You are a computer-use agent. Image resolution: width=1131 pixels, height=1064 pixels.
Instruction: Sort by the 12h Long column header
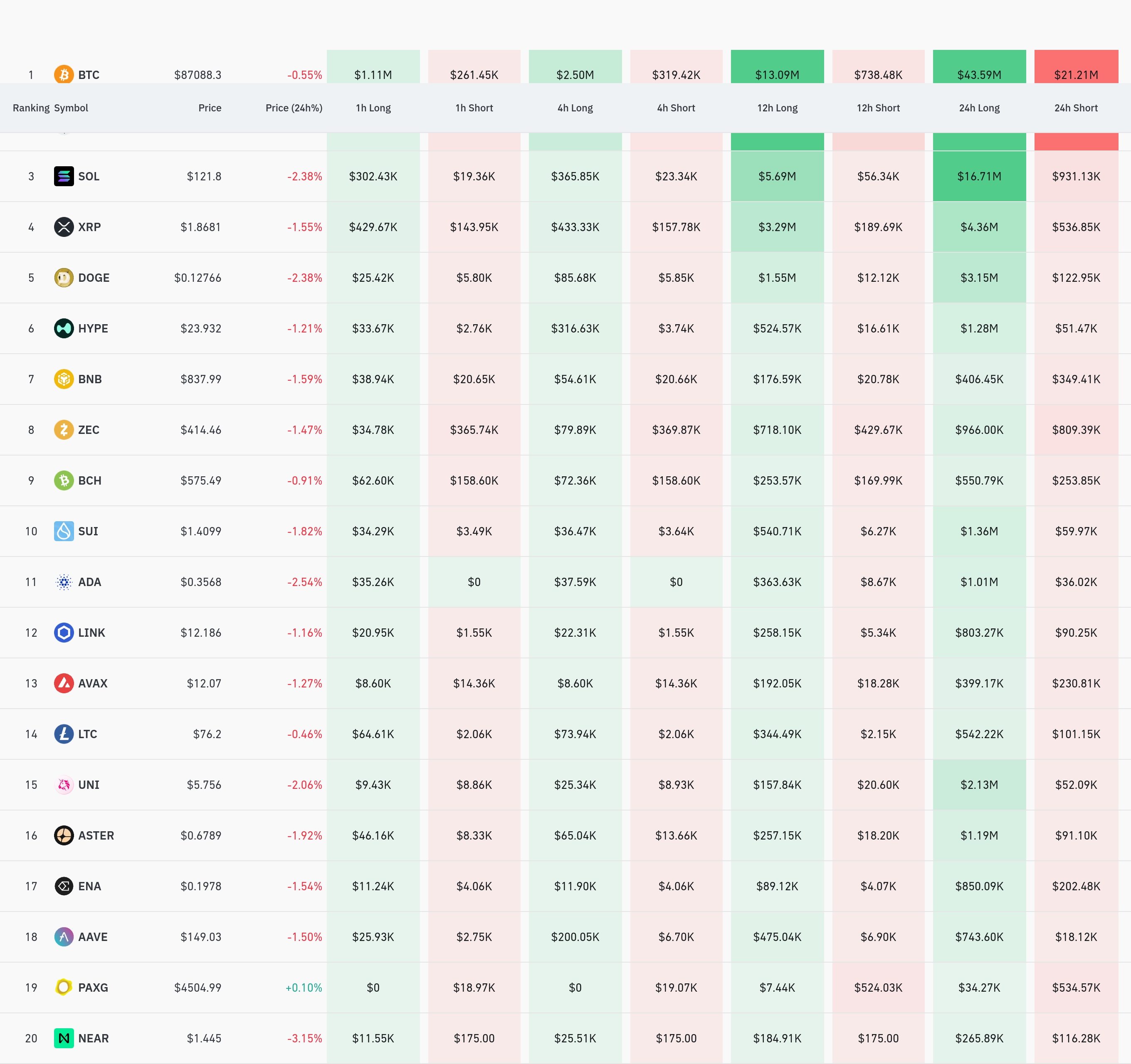777,108
